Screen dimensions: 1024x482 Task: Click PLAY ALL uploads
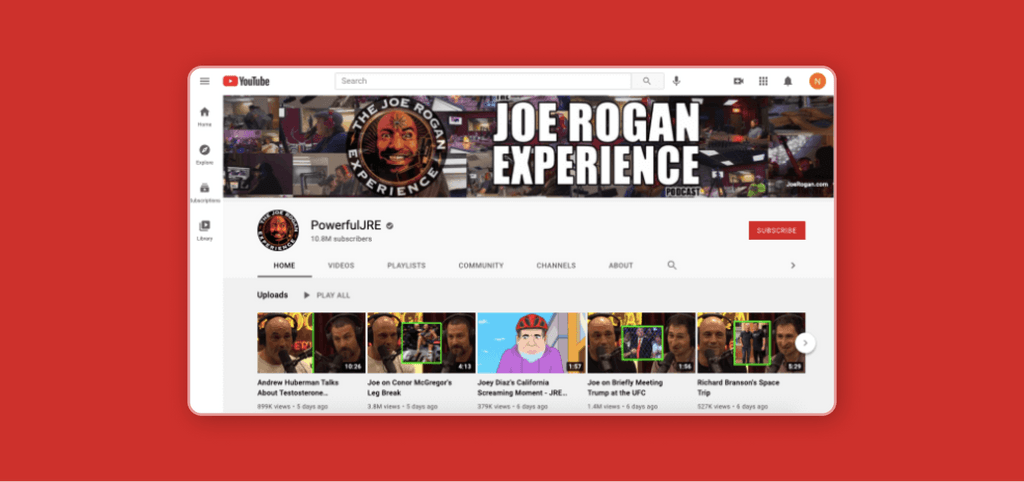tap(327, 295)
